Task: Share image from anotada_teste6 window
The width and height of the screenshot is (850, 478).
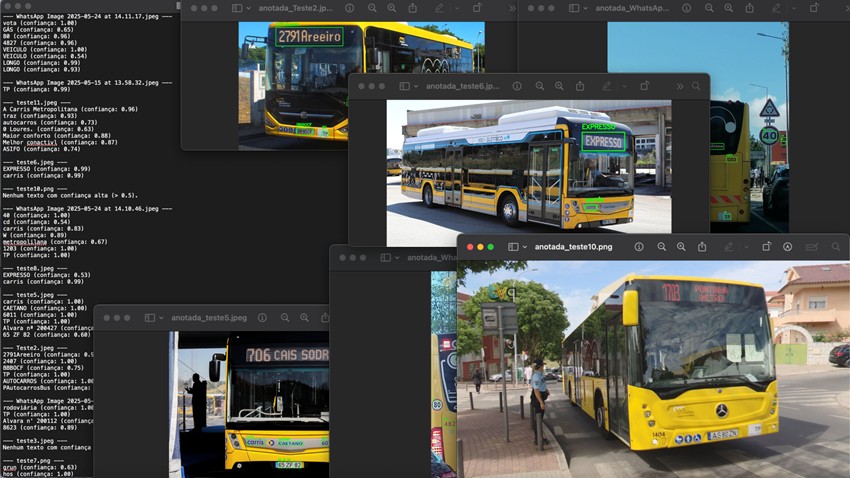Action: [x=580, y=86]
